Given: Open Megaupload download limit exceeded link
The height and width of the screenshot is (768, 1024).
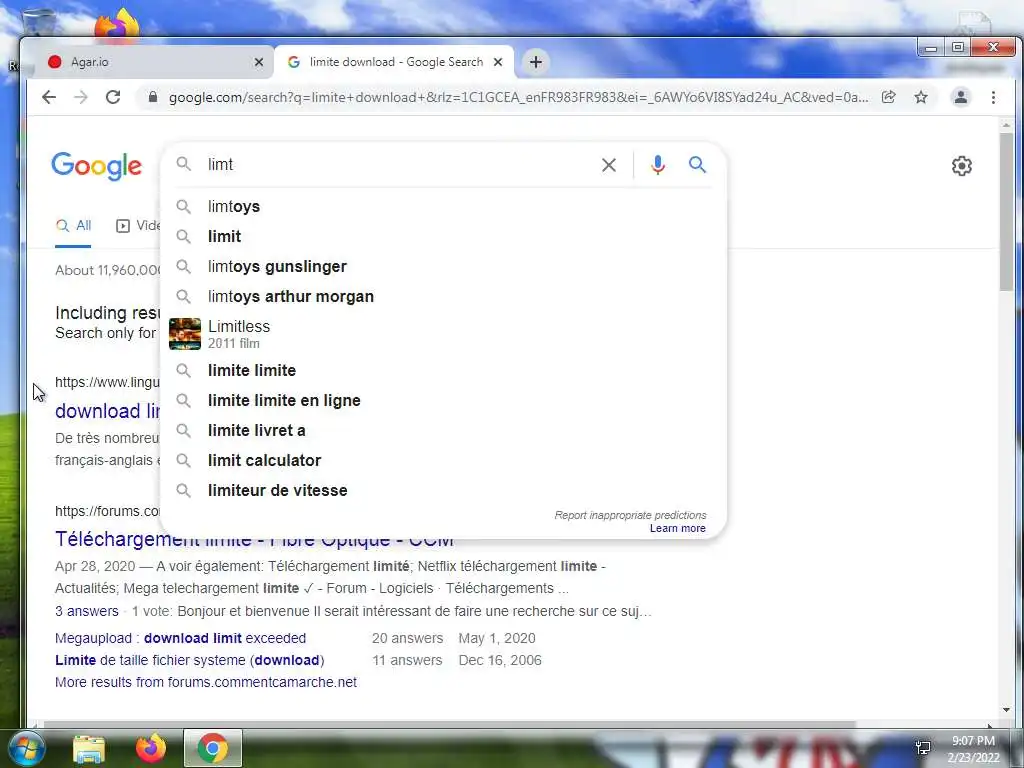Looking at the screenshot, I should (180, 638).
